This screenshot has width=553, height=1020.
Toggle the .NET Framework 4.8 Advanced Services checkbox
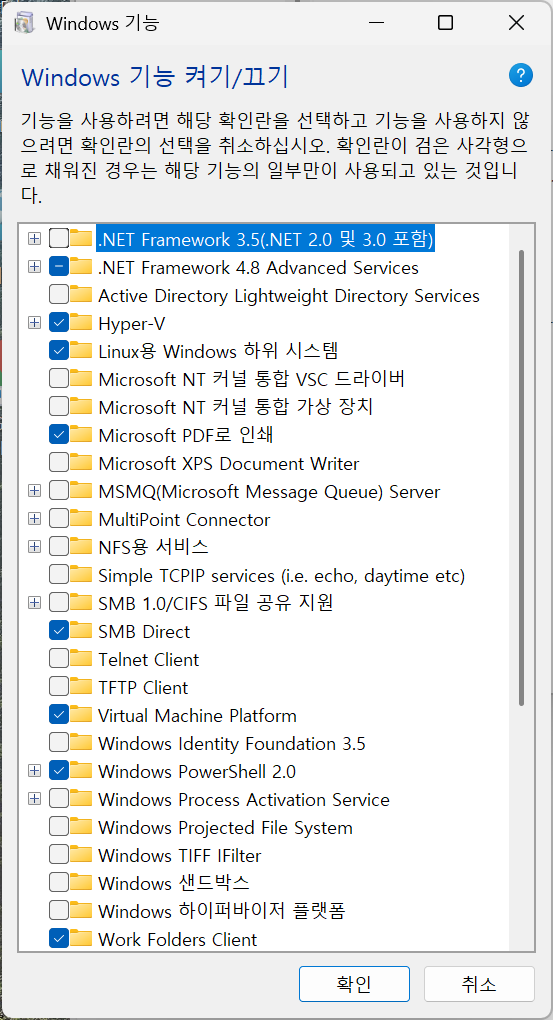pos(59,267)
